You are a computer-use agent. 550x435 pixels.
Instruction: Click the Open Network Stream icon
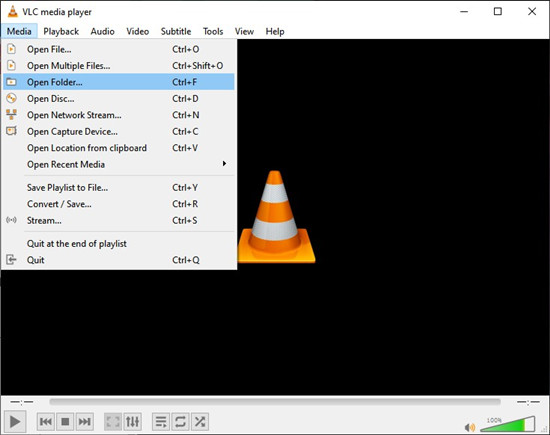tap(11, 114)
